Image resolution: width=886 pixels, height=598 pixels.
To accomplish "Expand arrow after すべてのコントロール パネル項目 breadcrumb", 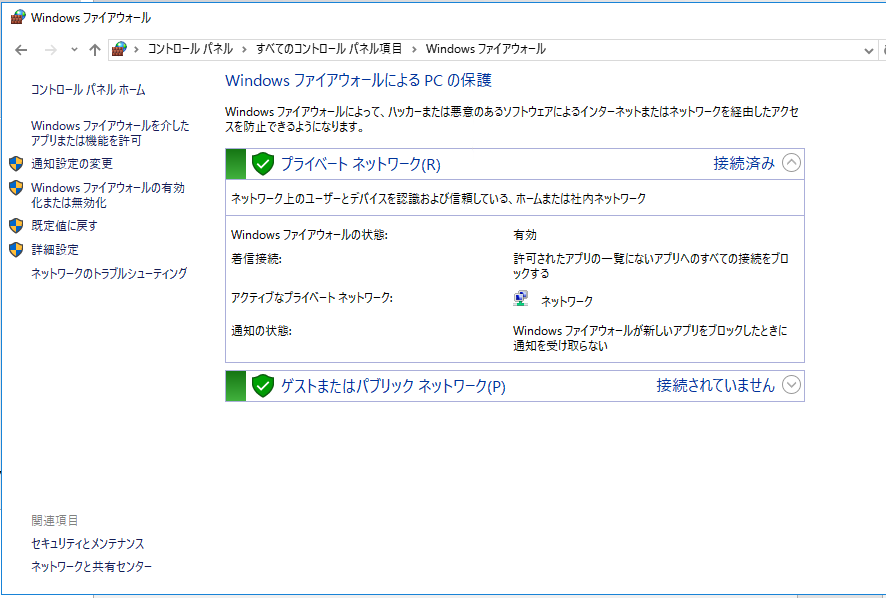I will pyautogui.click(x=414, y=50).
